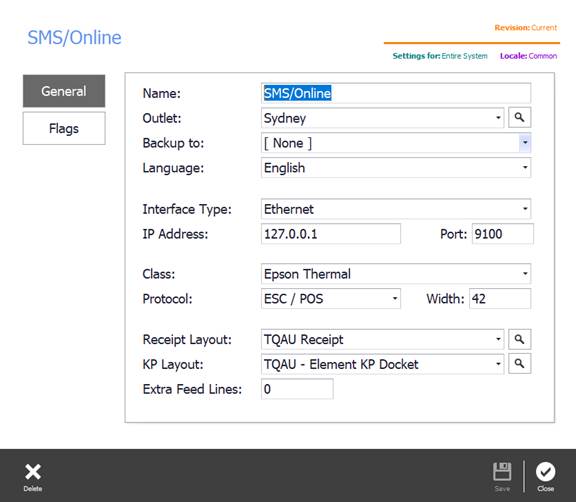The image size is (576, 502).
Task: Click the Outlet: label
Action: coord(162,118)
